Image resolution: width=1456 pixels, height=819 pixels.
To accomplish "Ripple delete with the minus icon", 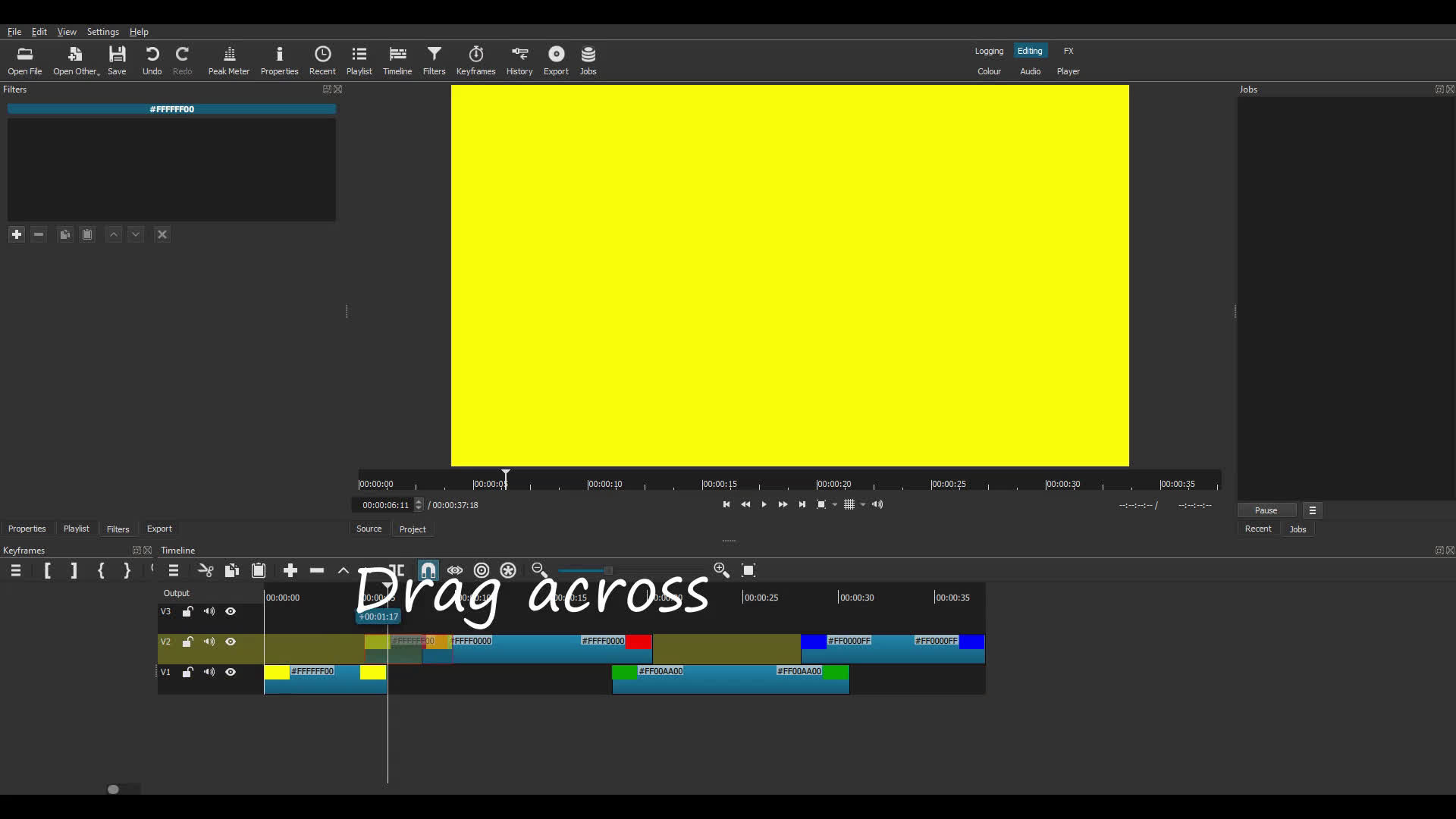I will [x=317, y=570].
